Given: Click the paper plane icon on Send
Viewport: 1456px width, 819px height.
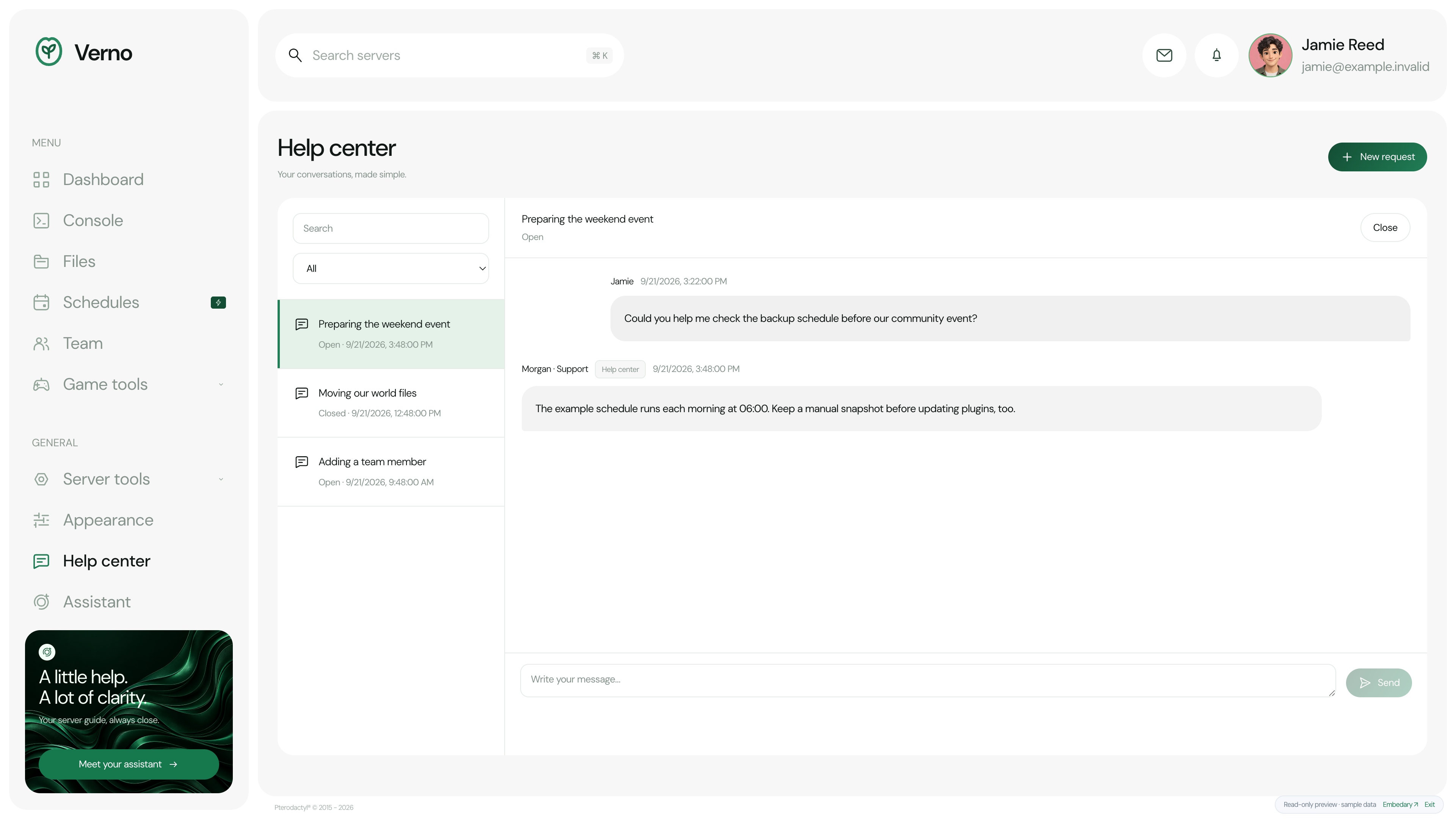Looking at the screenshot, I should point(1365,683).
